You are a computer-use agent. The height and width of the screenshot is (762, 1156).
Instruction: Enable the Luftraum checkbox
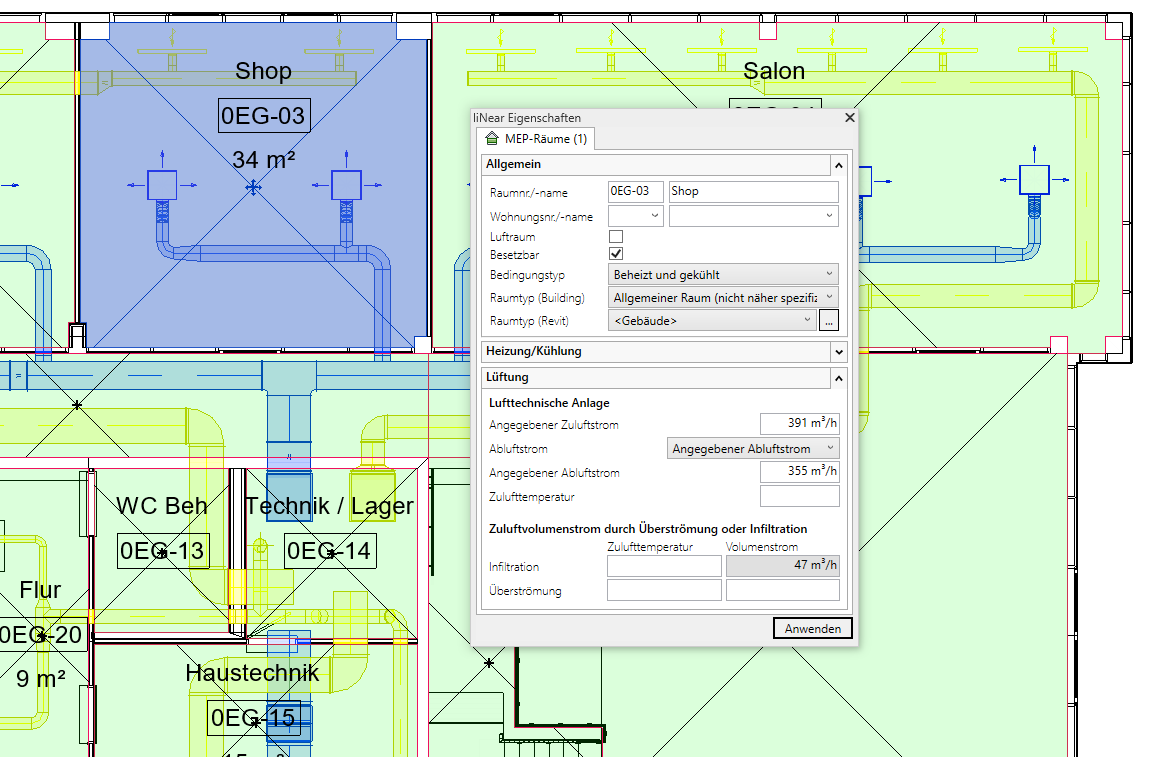[616, 237]
